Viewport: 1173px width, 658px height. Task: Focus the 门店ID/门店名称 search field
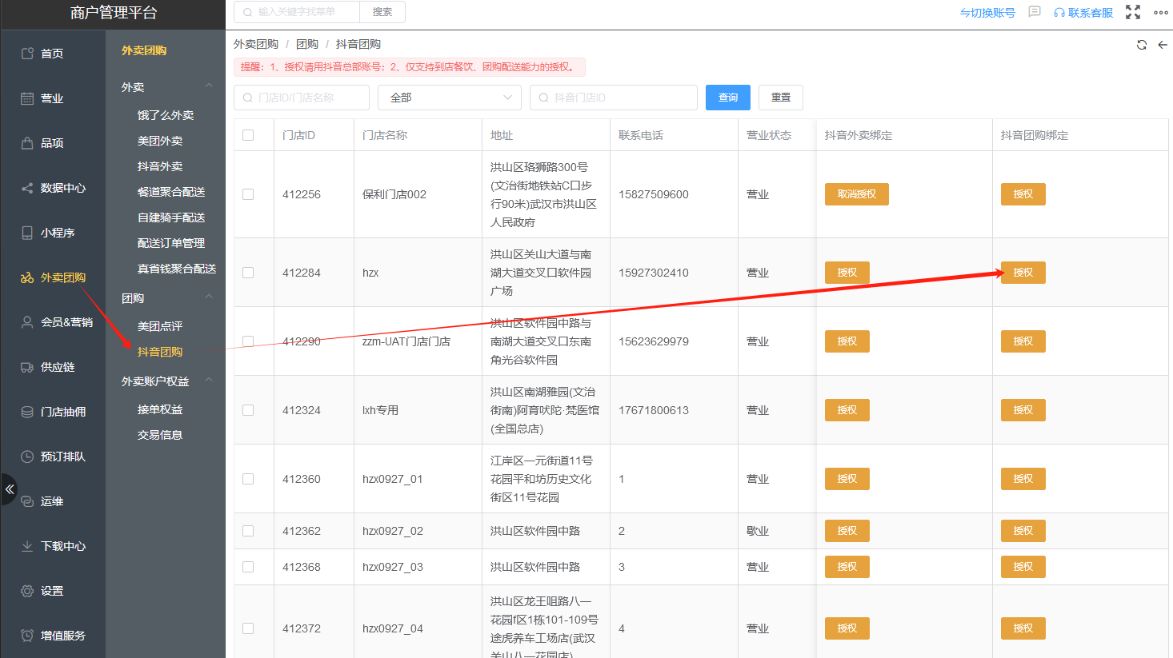[301, 97]
